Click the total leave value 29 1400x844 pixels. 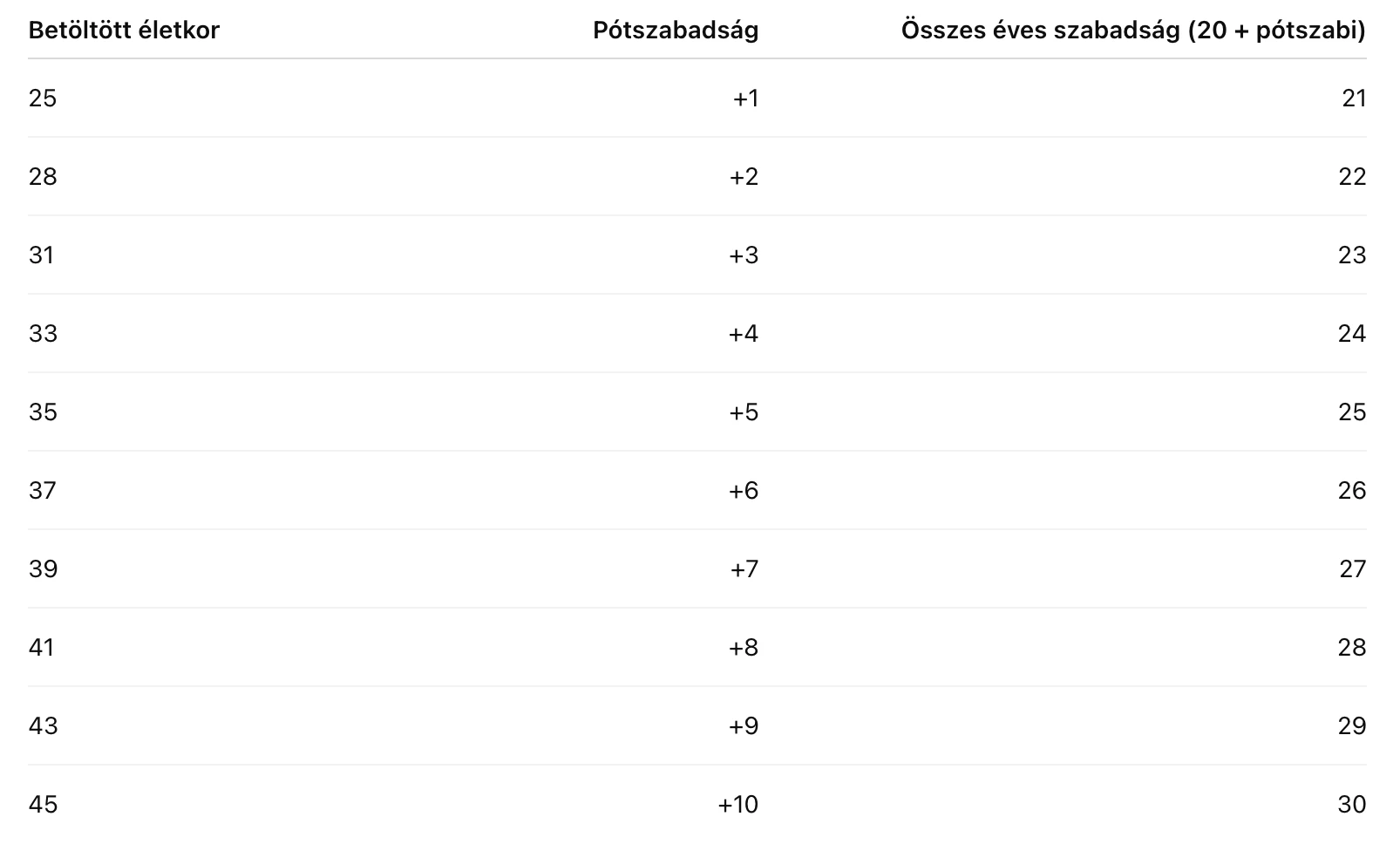(x=1352, y=726)
